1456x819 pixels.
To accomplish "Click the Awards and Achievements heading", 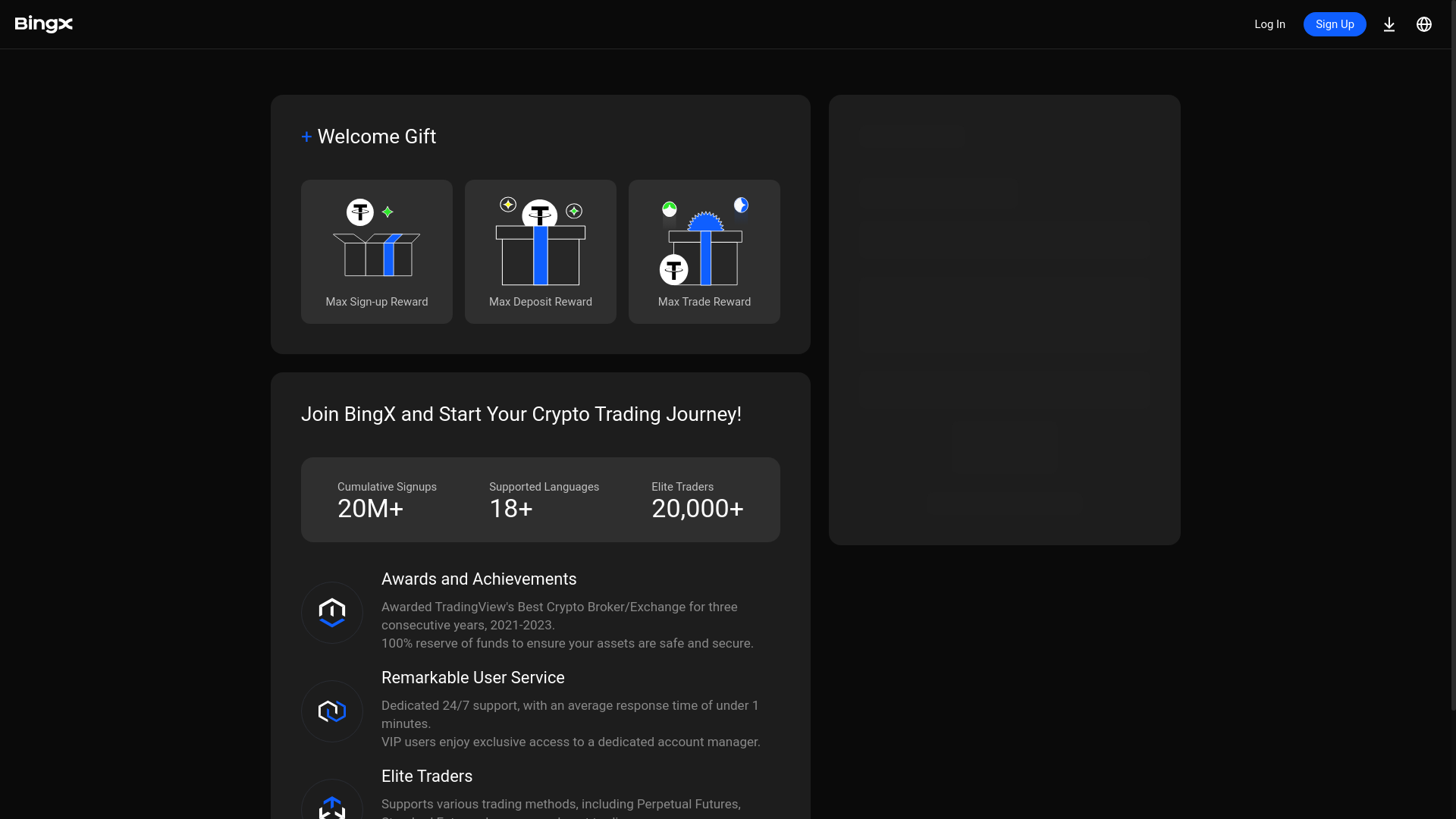I will (479, 579).
